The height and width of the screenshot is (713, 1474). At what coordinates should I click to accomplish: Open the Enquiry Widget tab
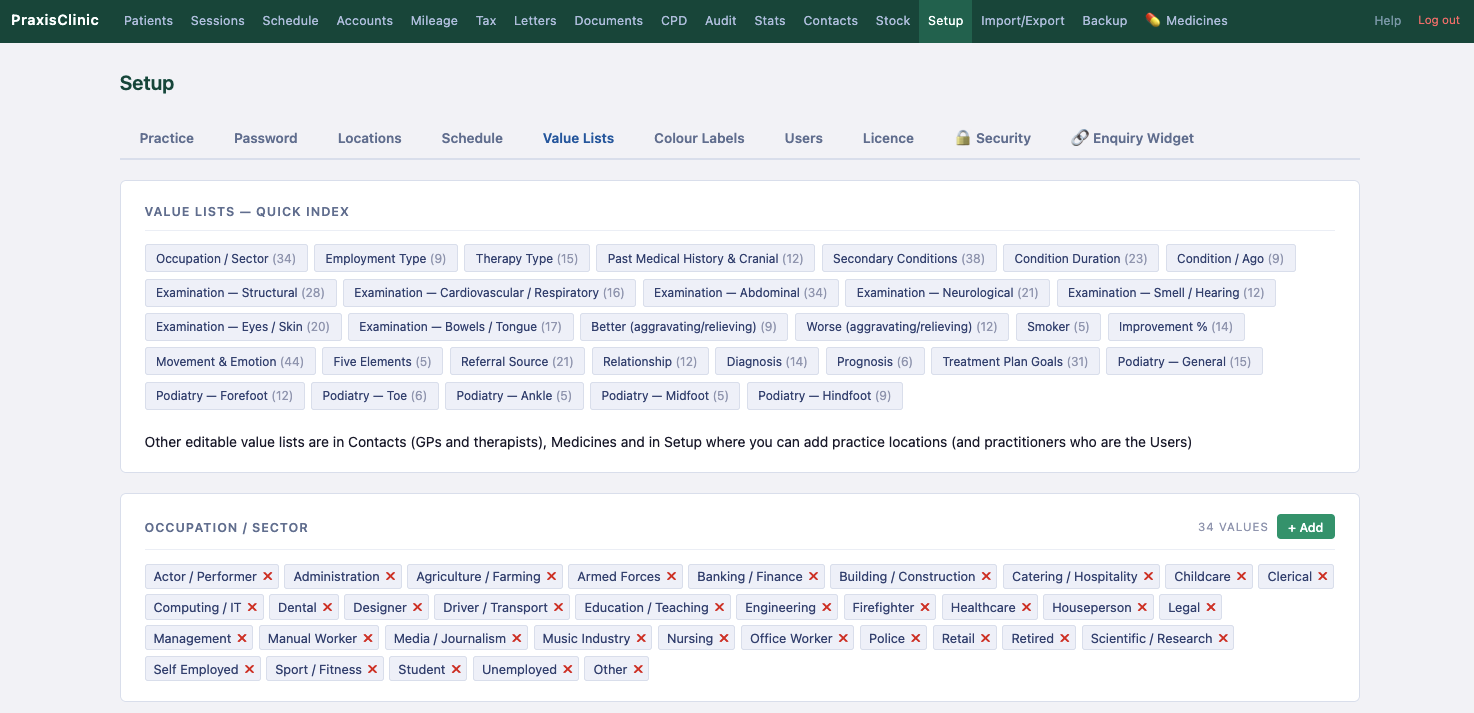click(1132, 138)
